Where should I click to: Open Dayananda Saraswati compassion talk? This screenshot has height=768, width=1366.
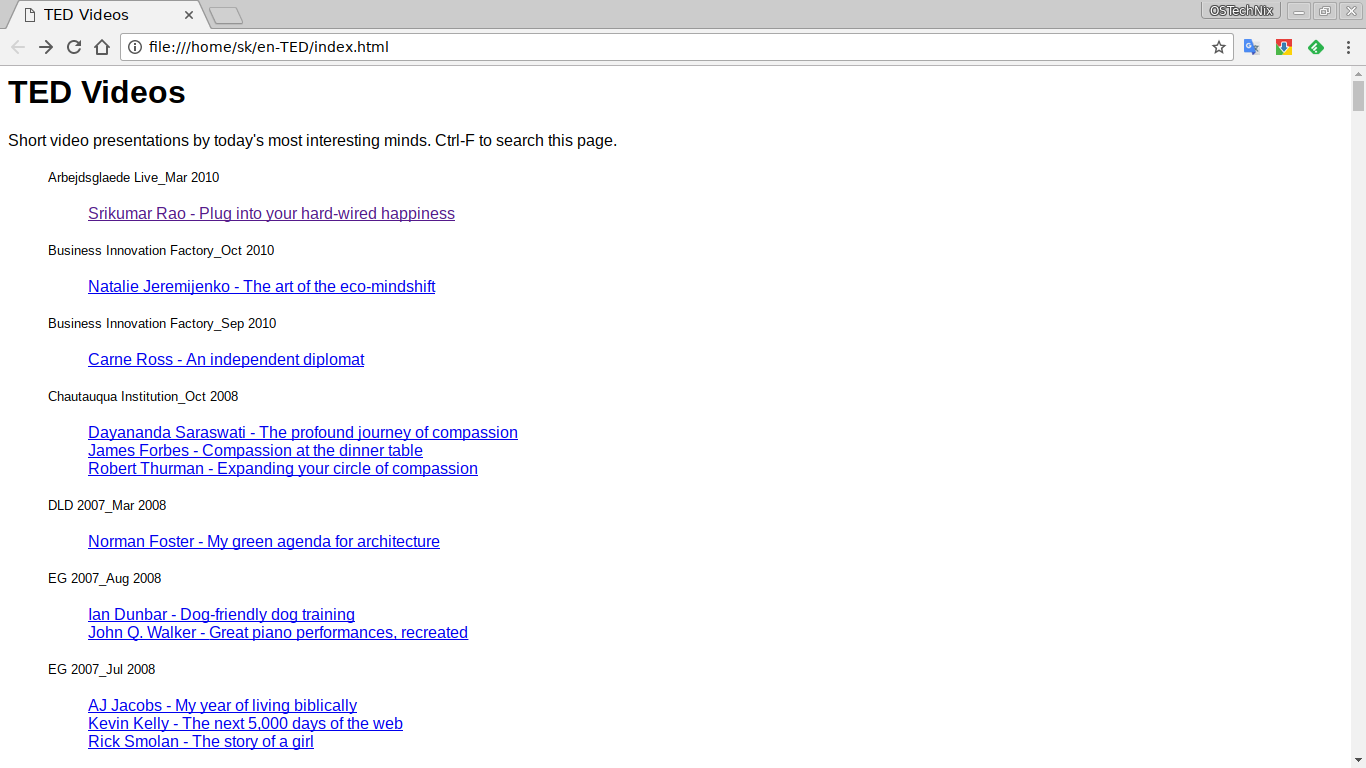click(x=303, y=433)
